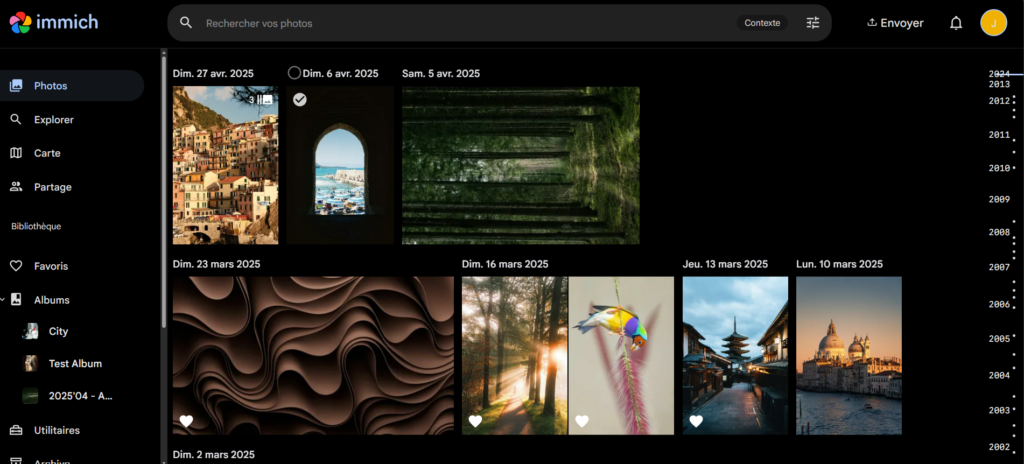1024x464 pixels.
Task: Click the Explorer magnifier icon in sidebar
Action: [16, 120]
